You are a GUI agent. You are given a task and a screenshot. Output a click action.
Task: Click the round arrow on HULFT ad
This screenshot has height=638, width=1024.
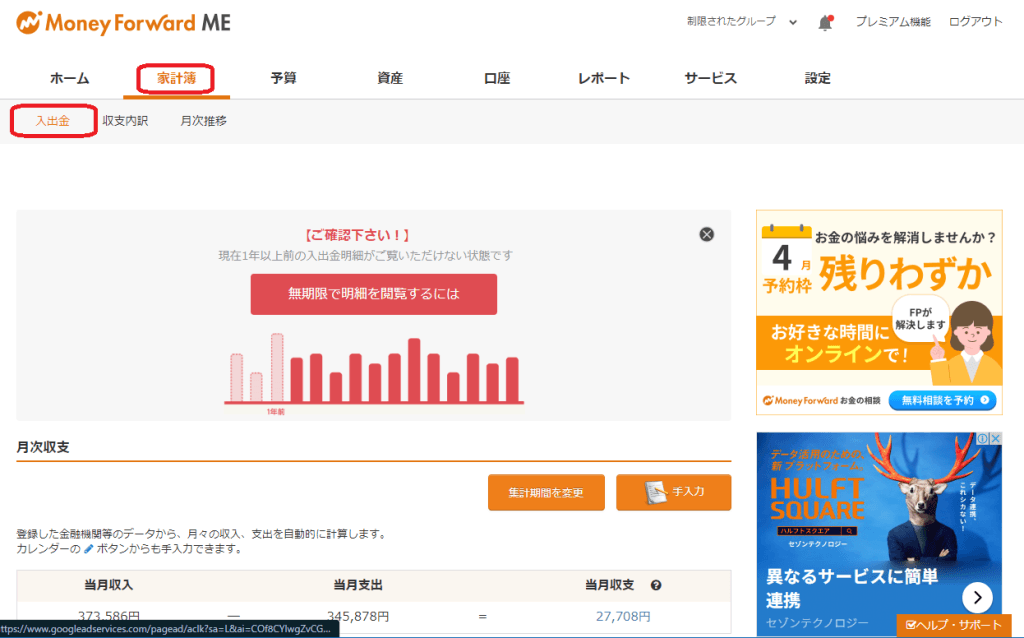(x=977, y=598)
